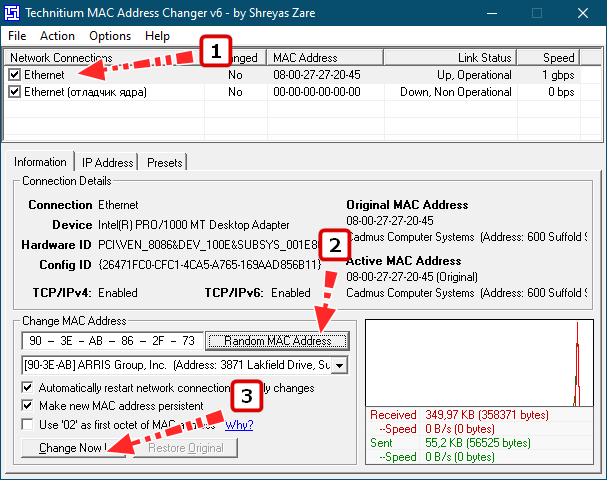Click the Sent 55,2 KB value
The width and height of the screenshot is (607, 480).
point(478,442)
